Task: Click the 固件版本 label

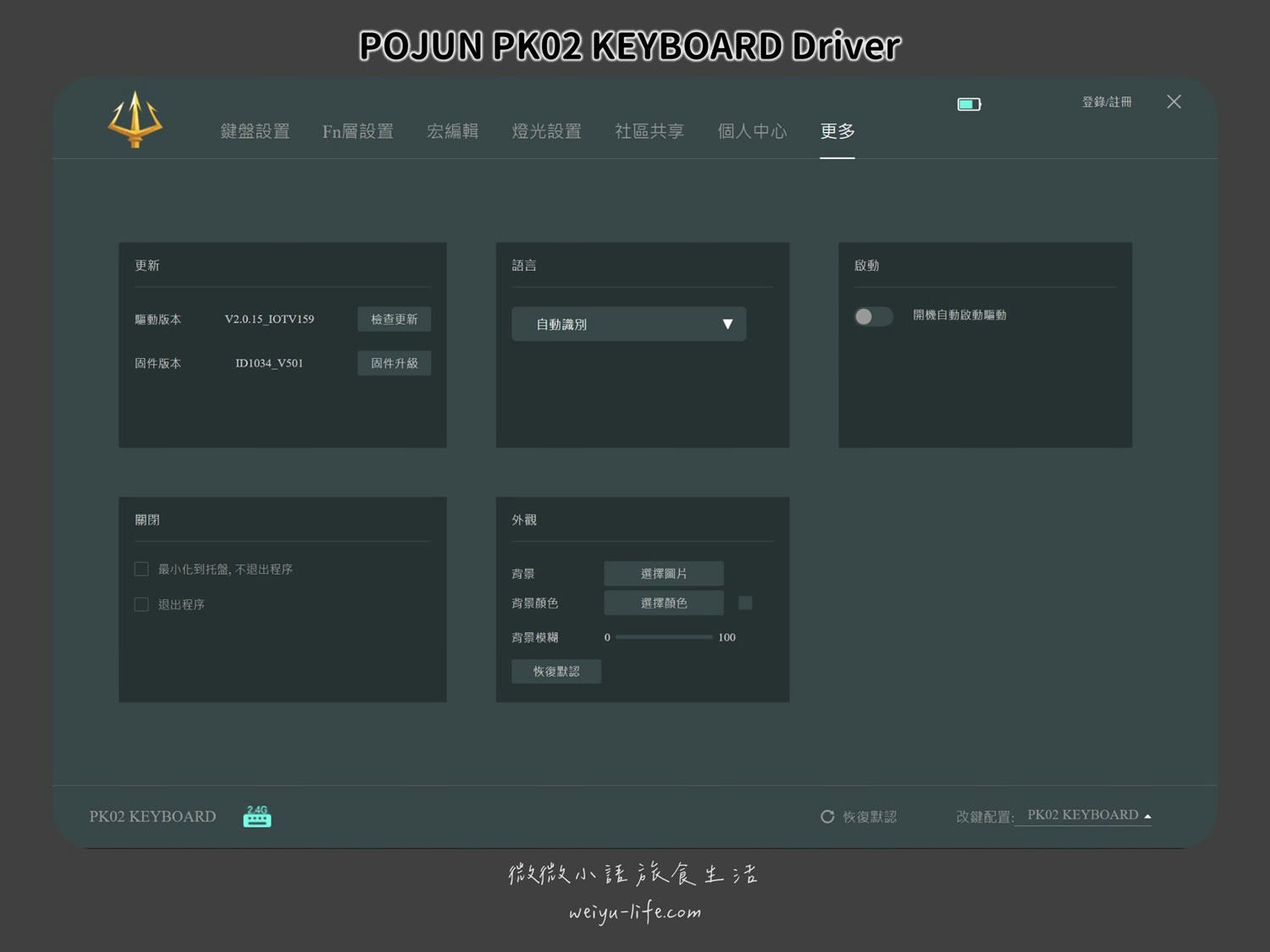Action: point(157,363)
